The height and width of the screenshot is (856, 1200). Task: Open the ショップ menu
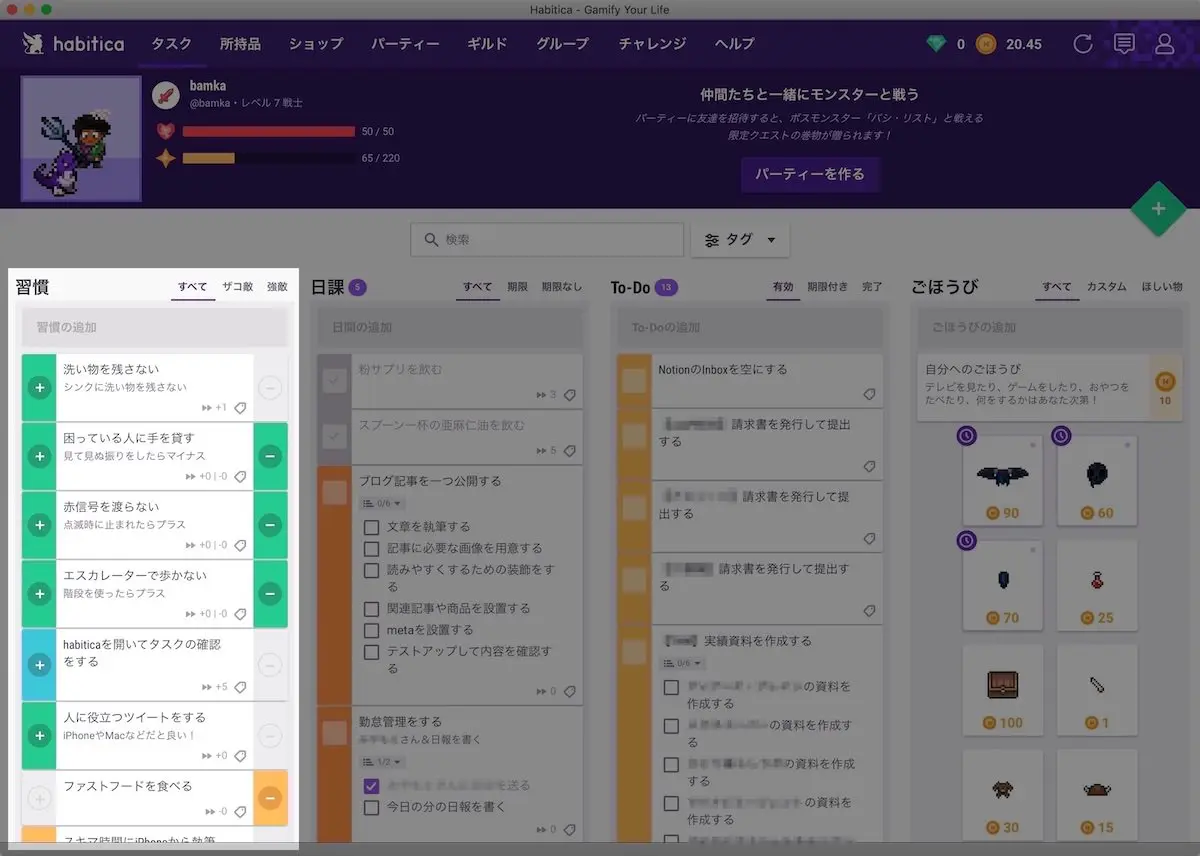[316, 44]
